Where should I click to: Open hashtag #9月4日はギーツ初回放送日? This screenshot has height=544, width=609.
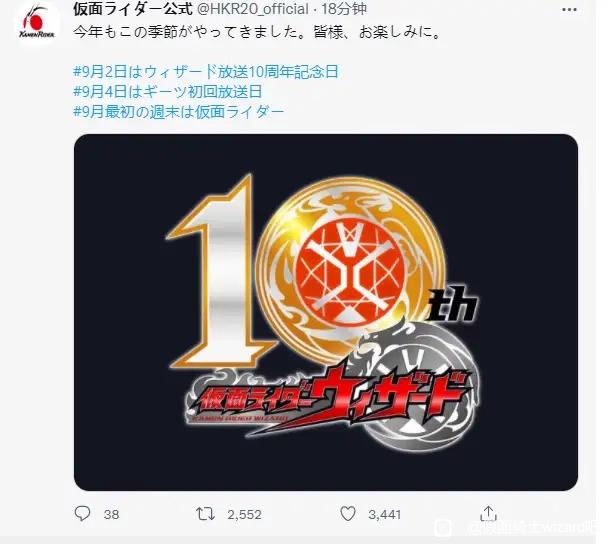(x=168, y=92)
